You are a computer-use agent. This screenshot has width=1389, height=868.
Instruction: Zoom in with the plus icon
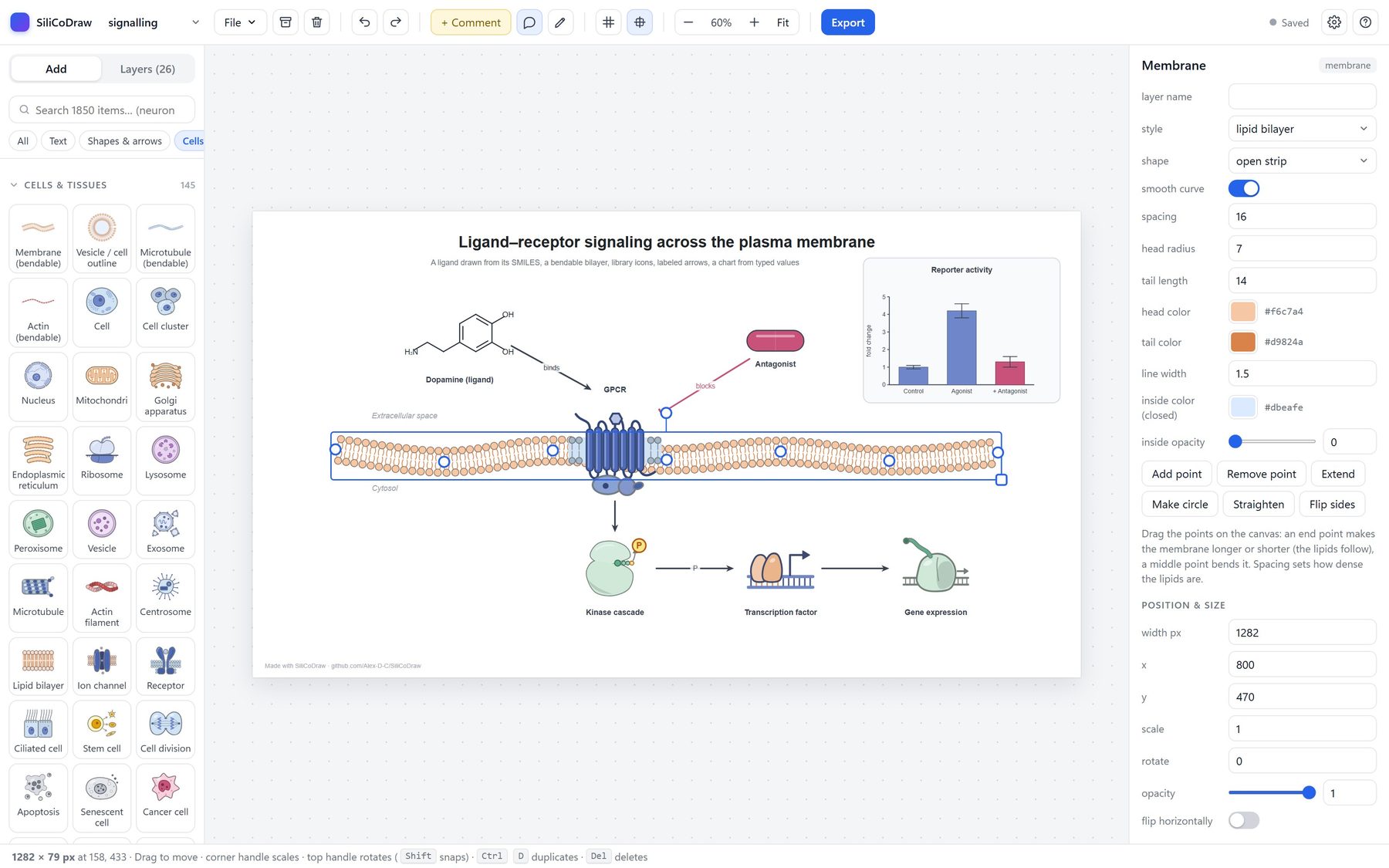click(754, 22)
